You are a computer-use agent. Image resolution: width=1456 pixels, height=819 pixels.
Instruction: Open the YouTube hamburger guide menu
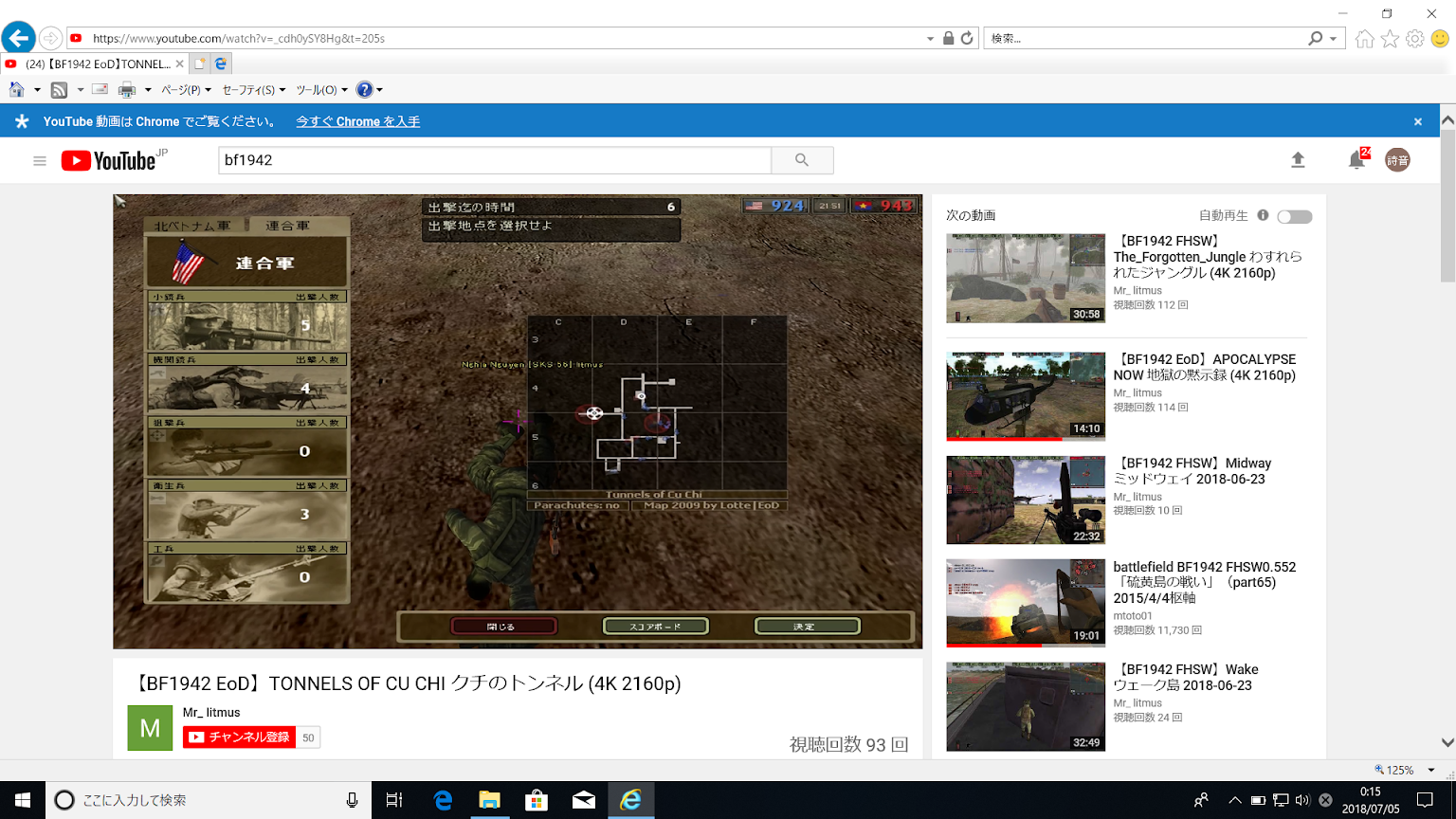[x=40, y=161]
